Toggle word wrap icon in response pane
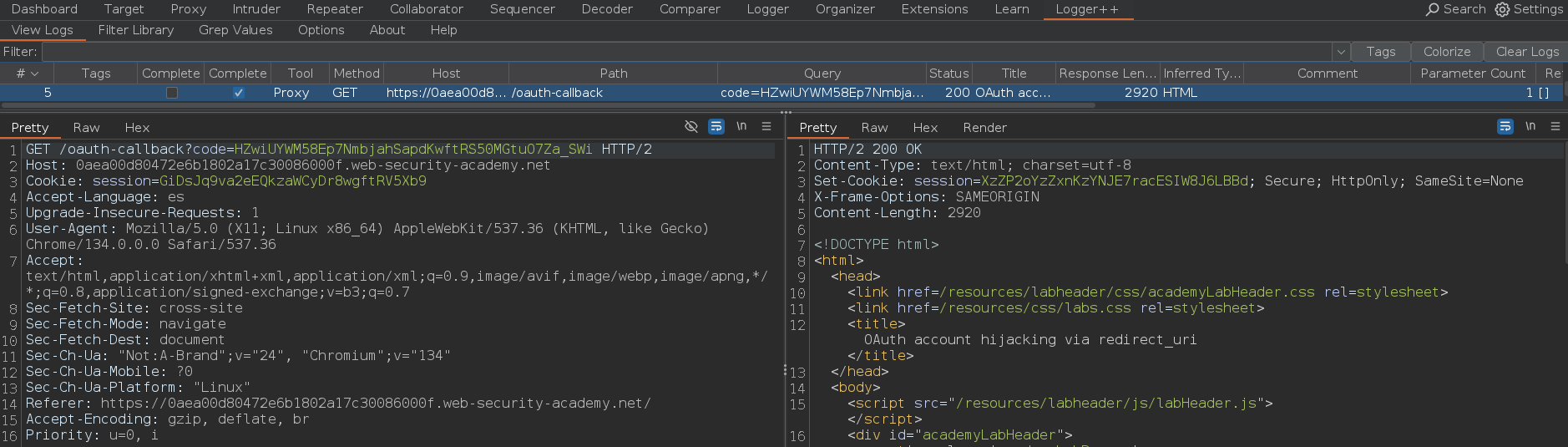This screenshot has width=1568, height=447. click(x=1505, y=127)
